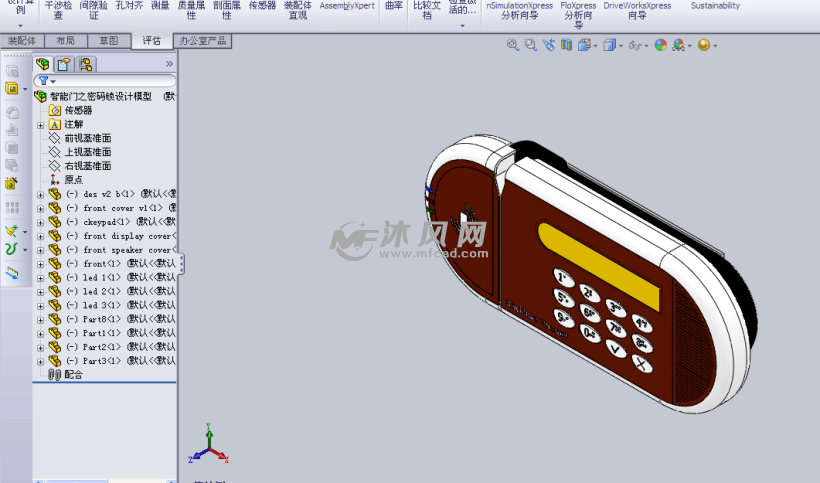Open the Apply Scene dropdown arrow
This screenshot has height=483, width=820.
[x=689, y=46]
